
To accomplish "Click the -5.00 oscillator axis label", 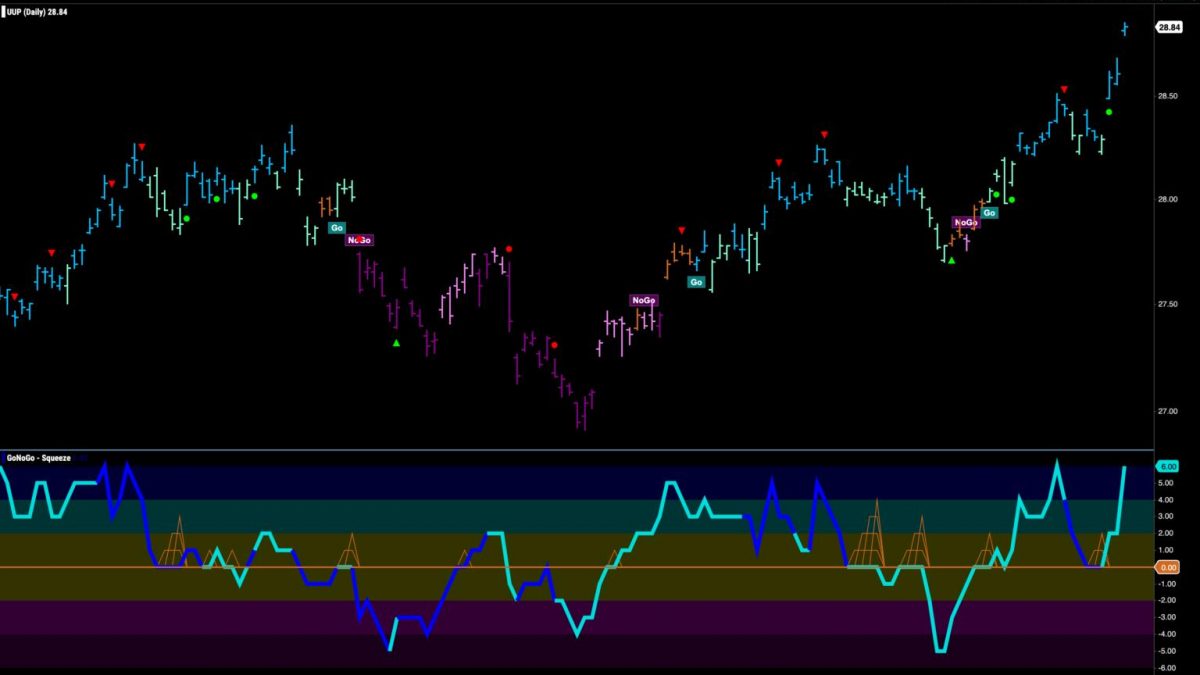I will [x=1167, y=650].
